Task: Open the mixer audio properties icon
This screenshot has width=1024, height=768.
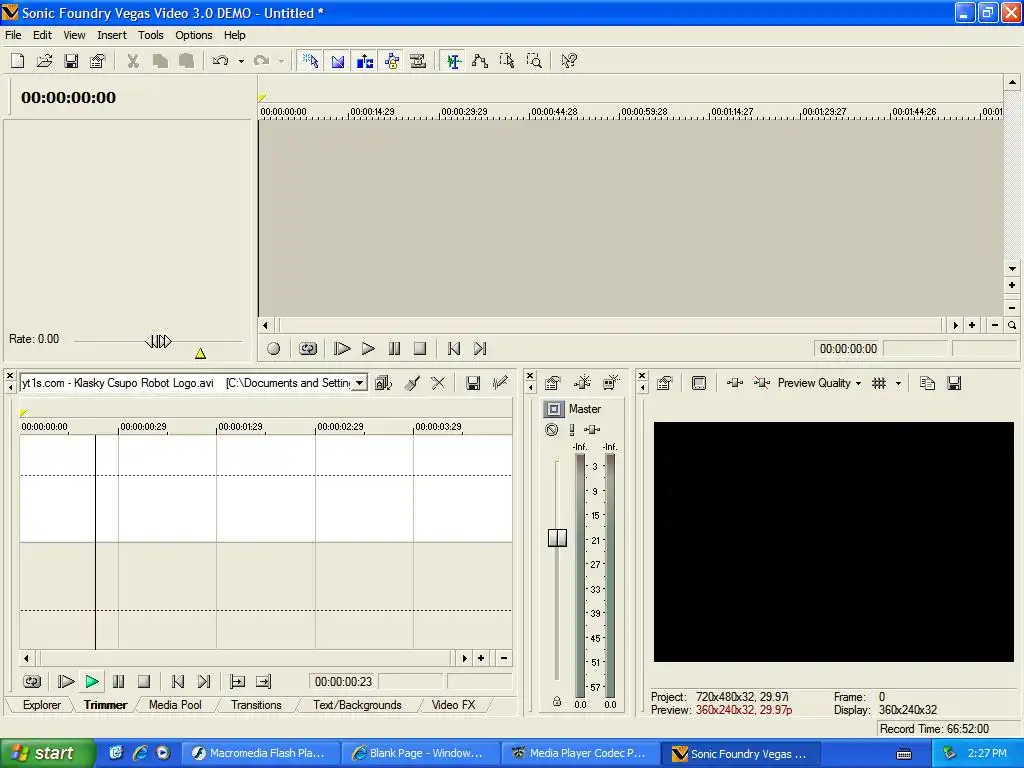Action: pyautogui.click(x=553, y=383)
